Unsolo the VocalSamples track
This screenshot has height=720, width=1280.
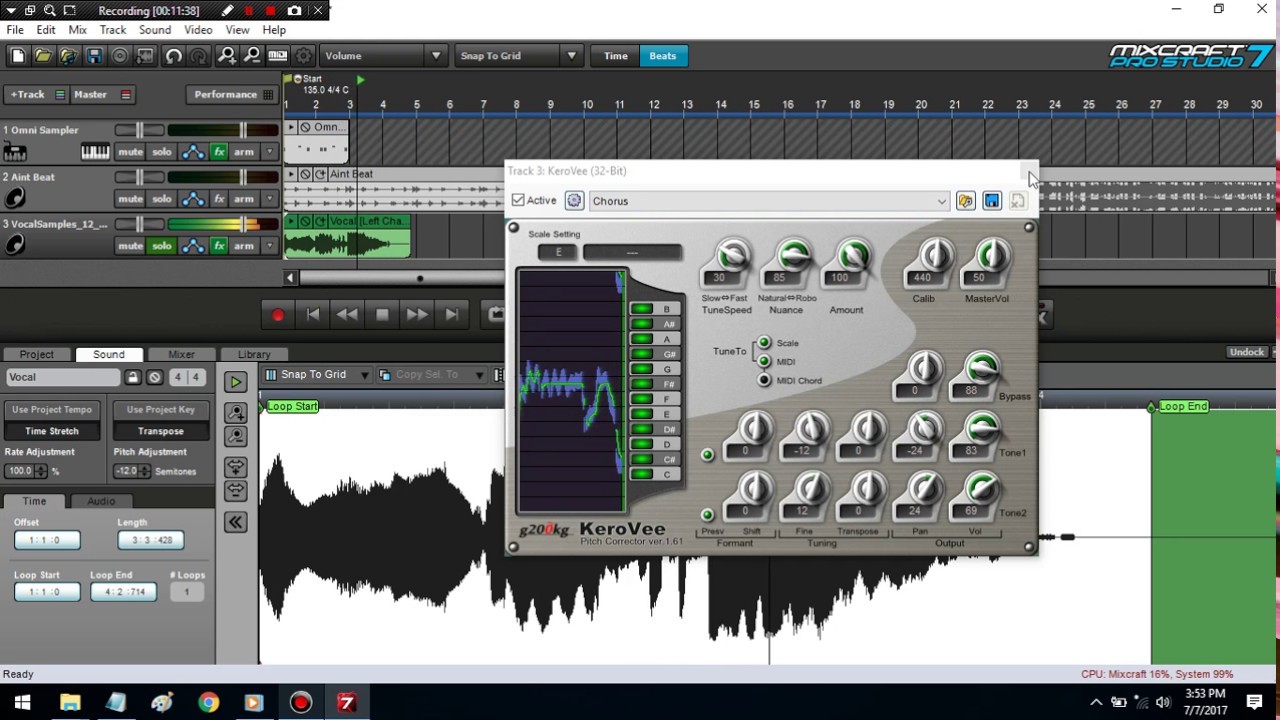point(162,246)
